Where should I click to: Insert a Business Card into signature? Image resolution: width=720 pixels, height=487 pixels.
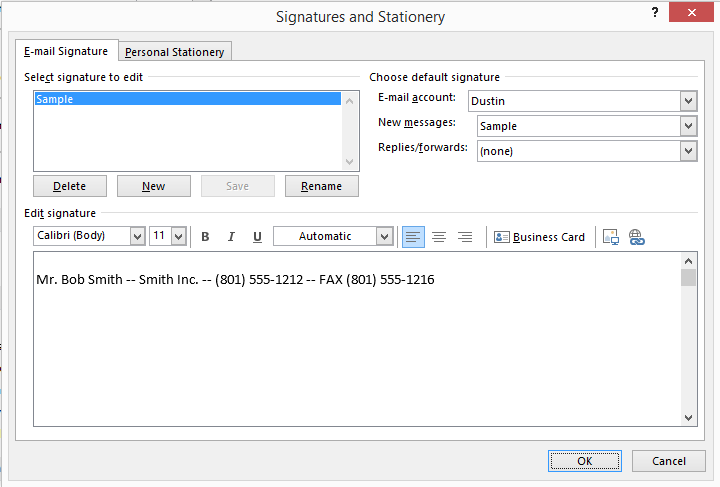pos(540,237)
